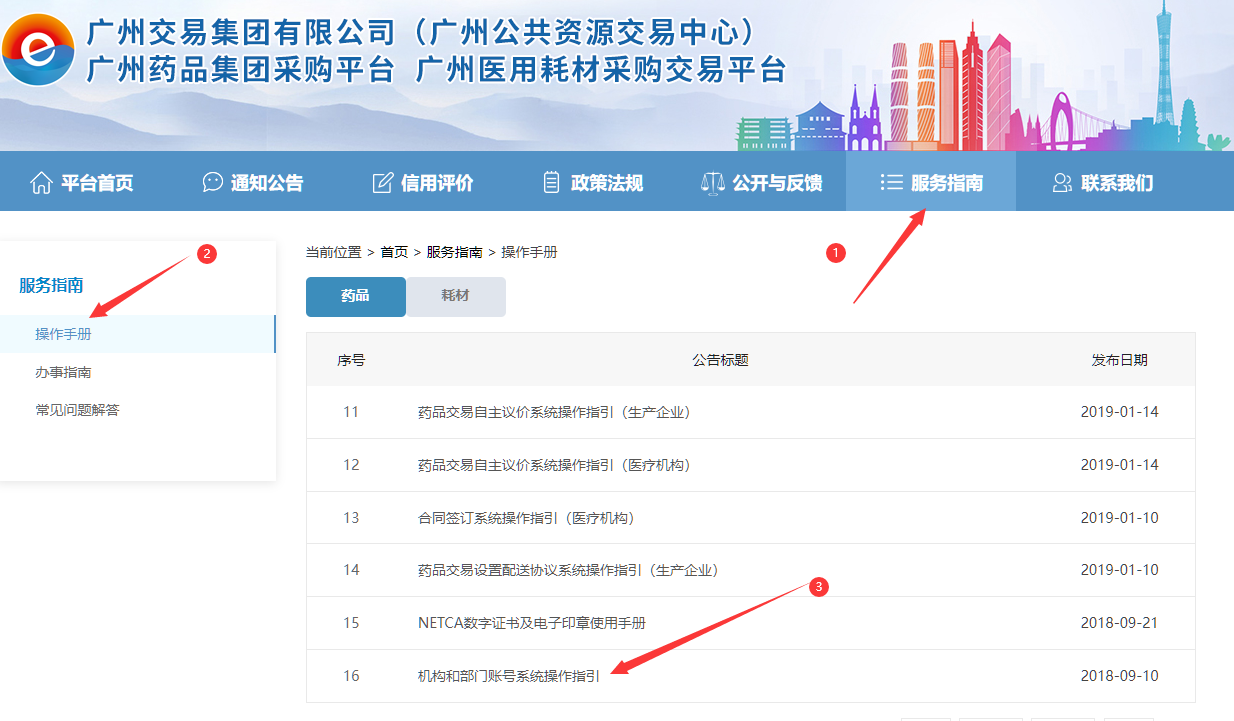
Task: Click the document icon for 政策法规
Action: [x=552, y=183]
